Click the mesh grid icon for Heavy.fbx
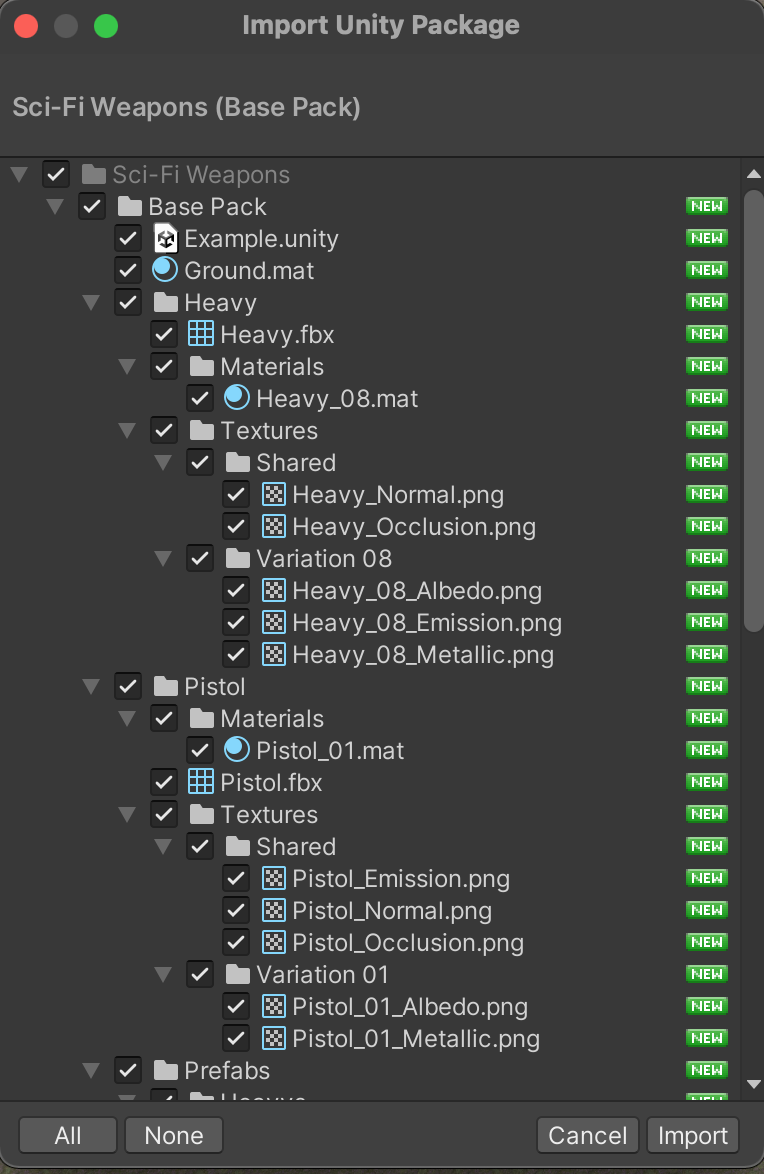764x1174 pixels. pos(201,334)
